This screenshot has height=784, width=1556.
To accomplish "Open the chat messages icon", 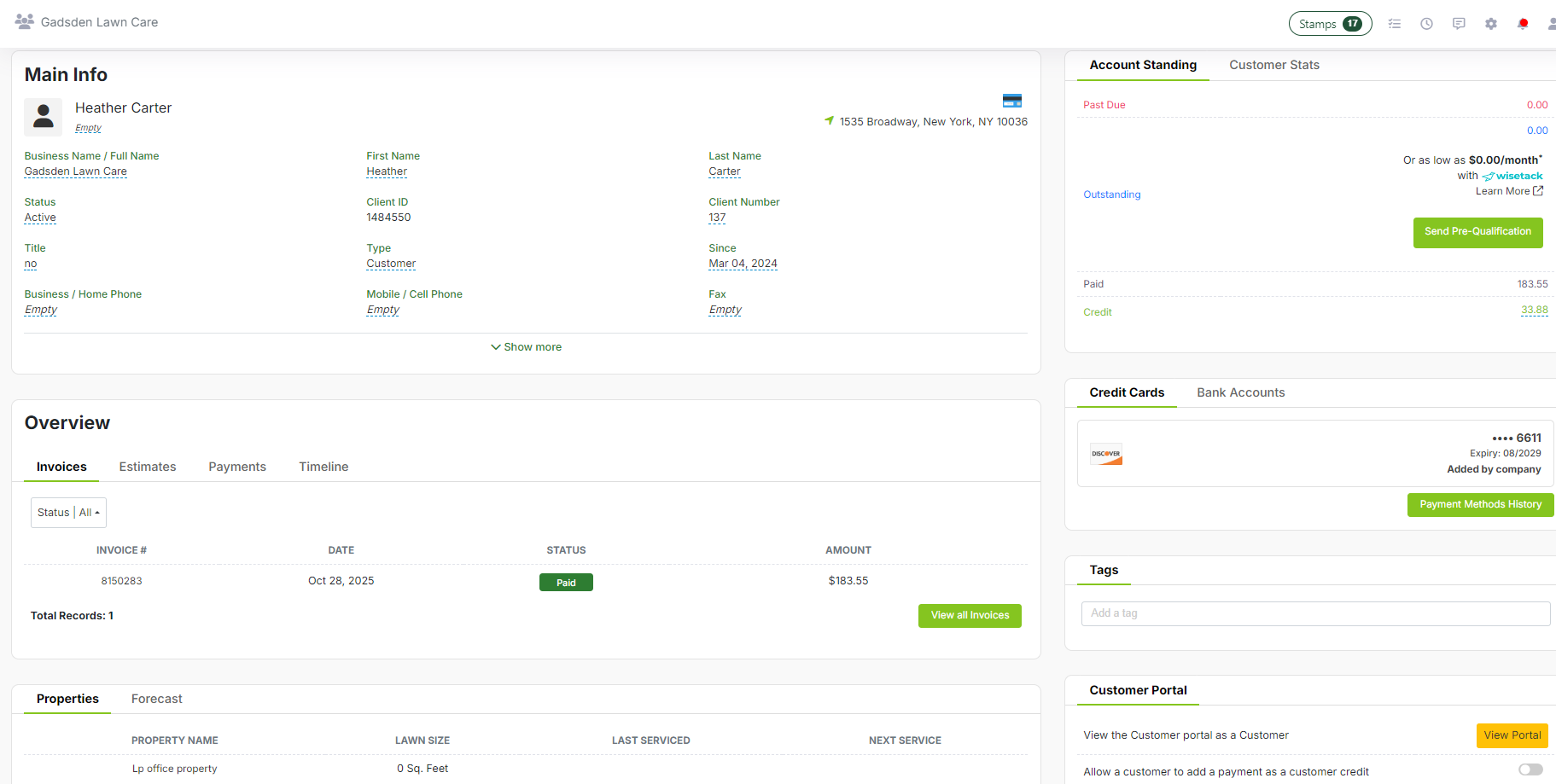I will pos(1459,23).
